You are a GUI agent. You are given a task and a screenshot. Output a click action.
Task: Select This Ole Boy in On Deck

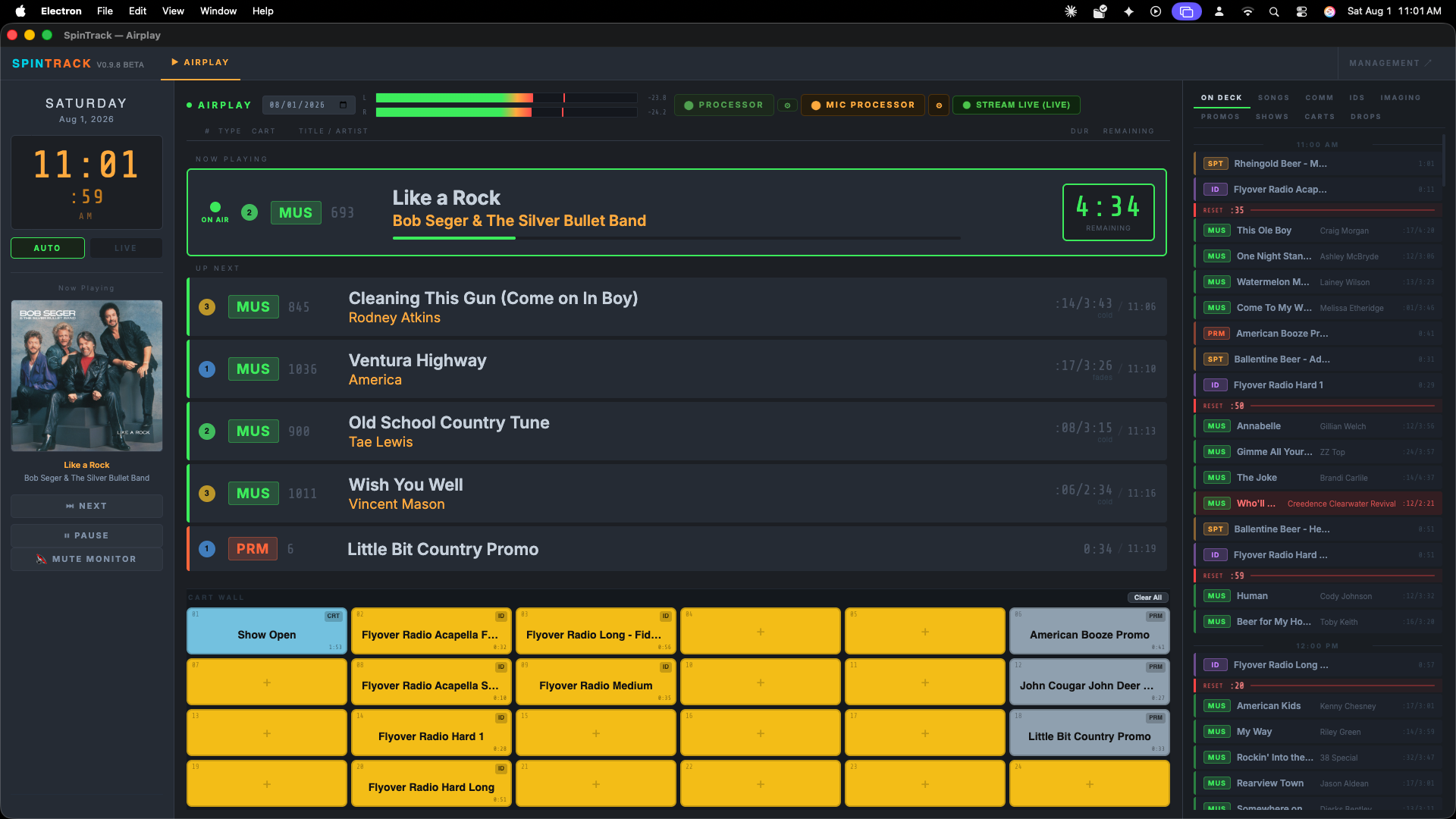[x=1318, y=231]
